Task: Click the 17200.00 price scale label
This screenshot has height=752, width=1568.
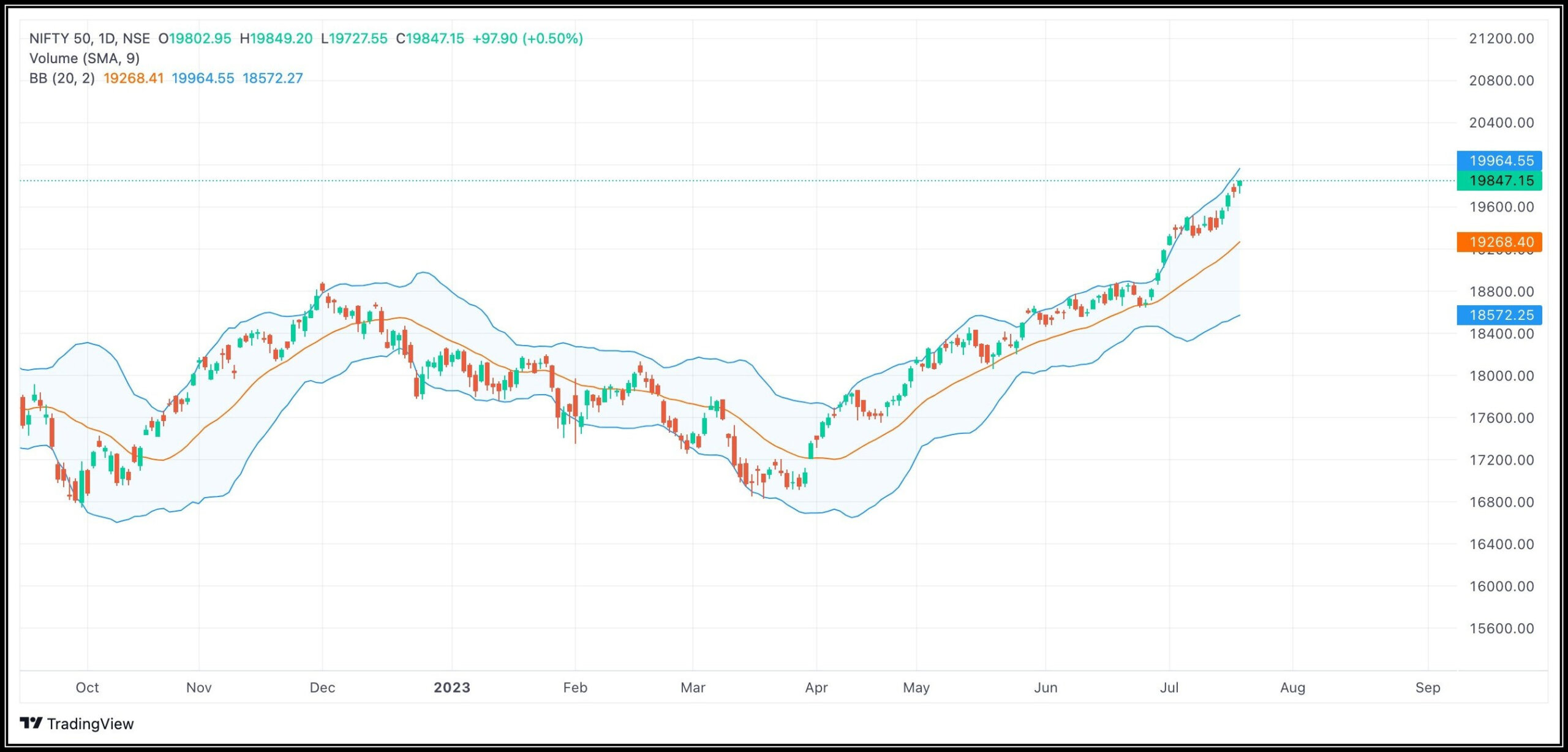Action: [1501, 460]
